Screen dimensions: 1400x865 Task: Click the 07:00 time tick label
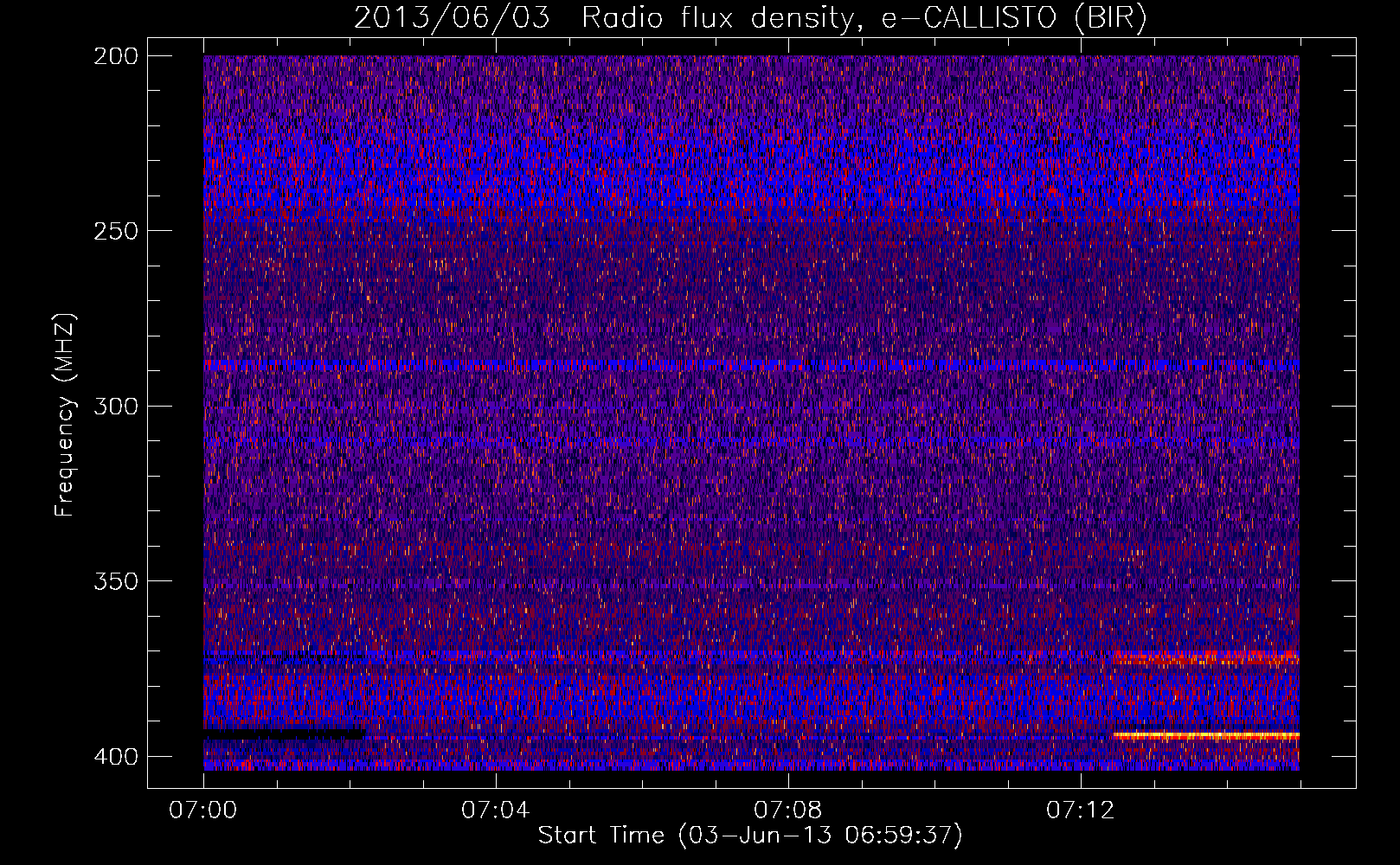coord(203,811)
